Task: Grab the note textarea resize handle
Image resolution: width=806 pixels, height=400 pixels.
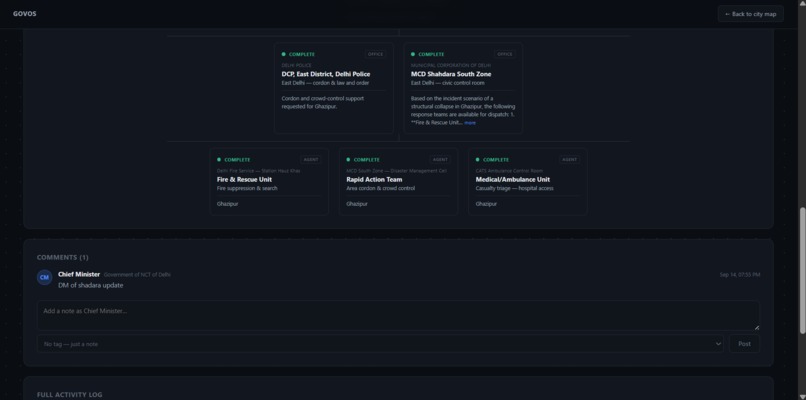Action: click(757, 328)
